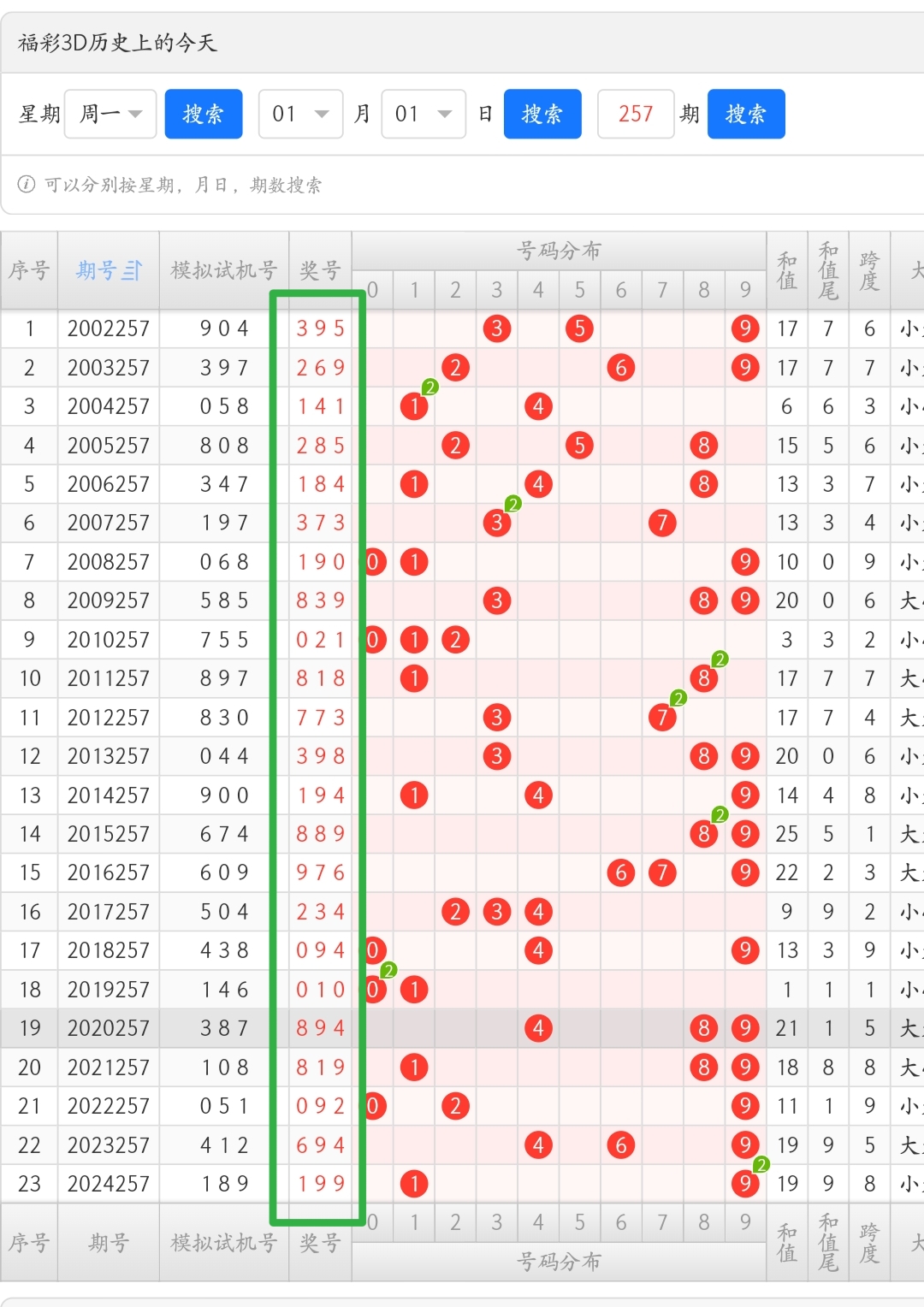The image size is (924, 1307).
Task: Open the day dropdown before 日
Action: pyautogui.click(x=423, y=114)
